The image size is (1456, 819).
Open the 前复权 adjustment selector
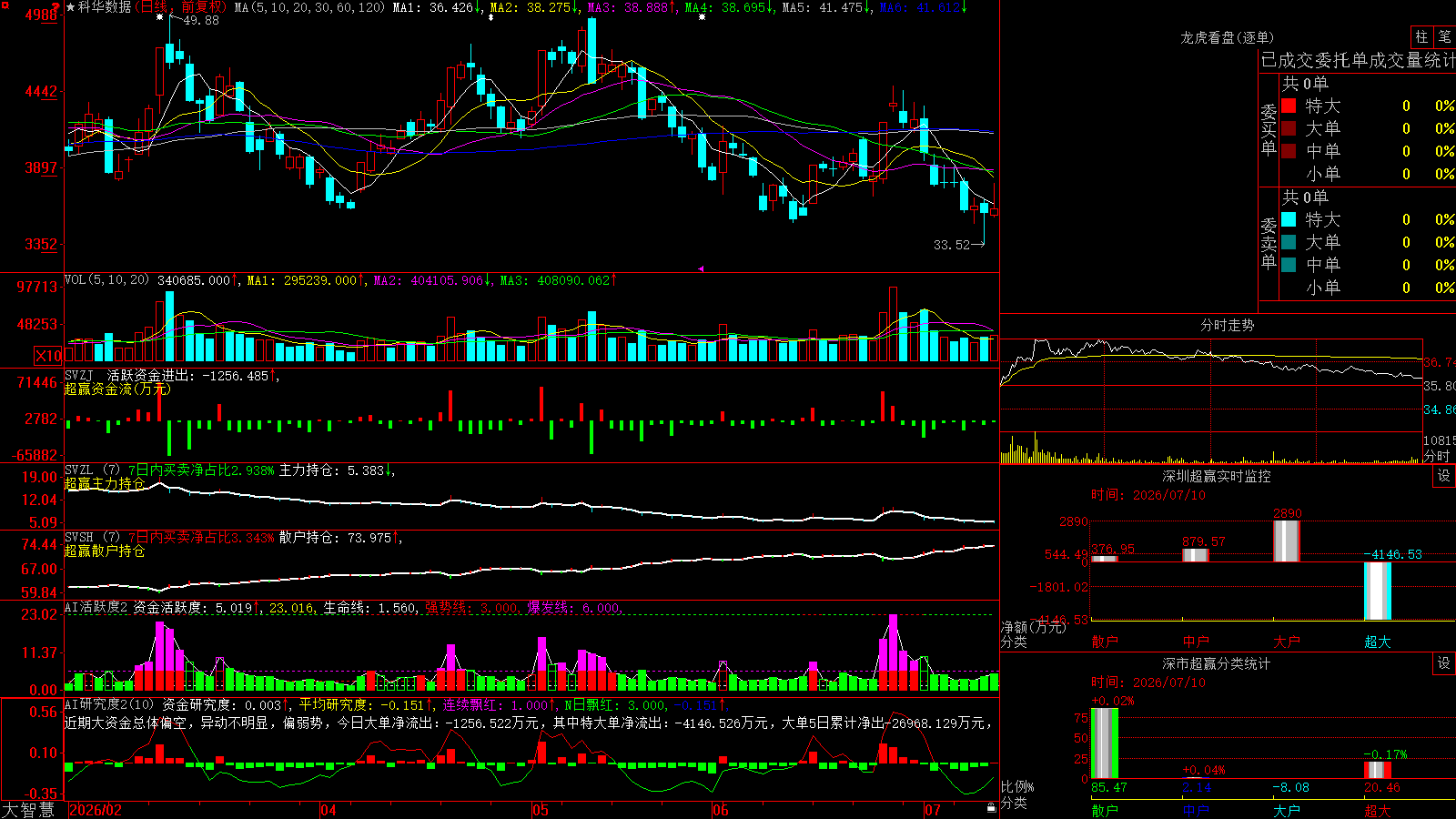[x=202, y=7]
